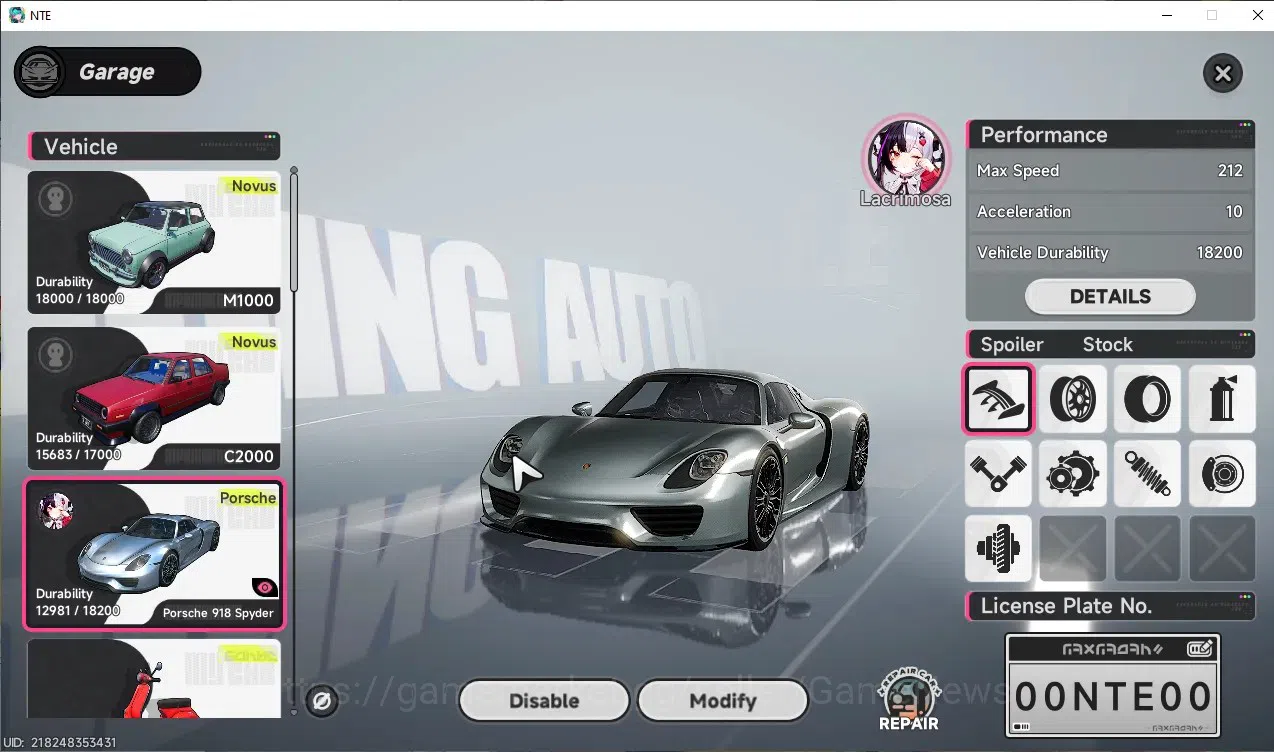The image size is (1274, 752).
Task: Click driver slot icon on M1000 card
Action: tap(55, 199)
